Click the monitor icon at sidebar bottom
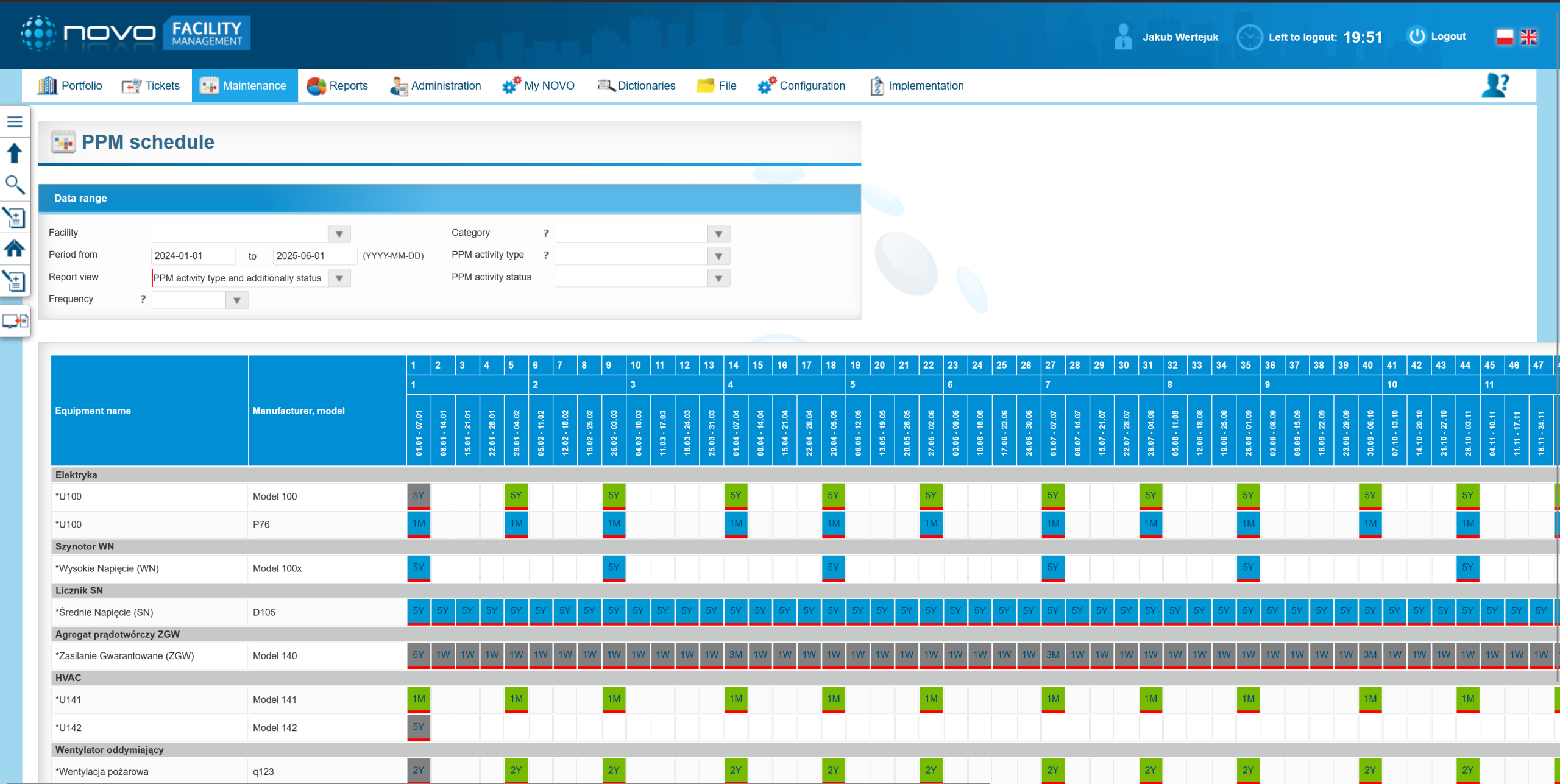This screenshot has width=1560, height=784. pos(15,320)
